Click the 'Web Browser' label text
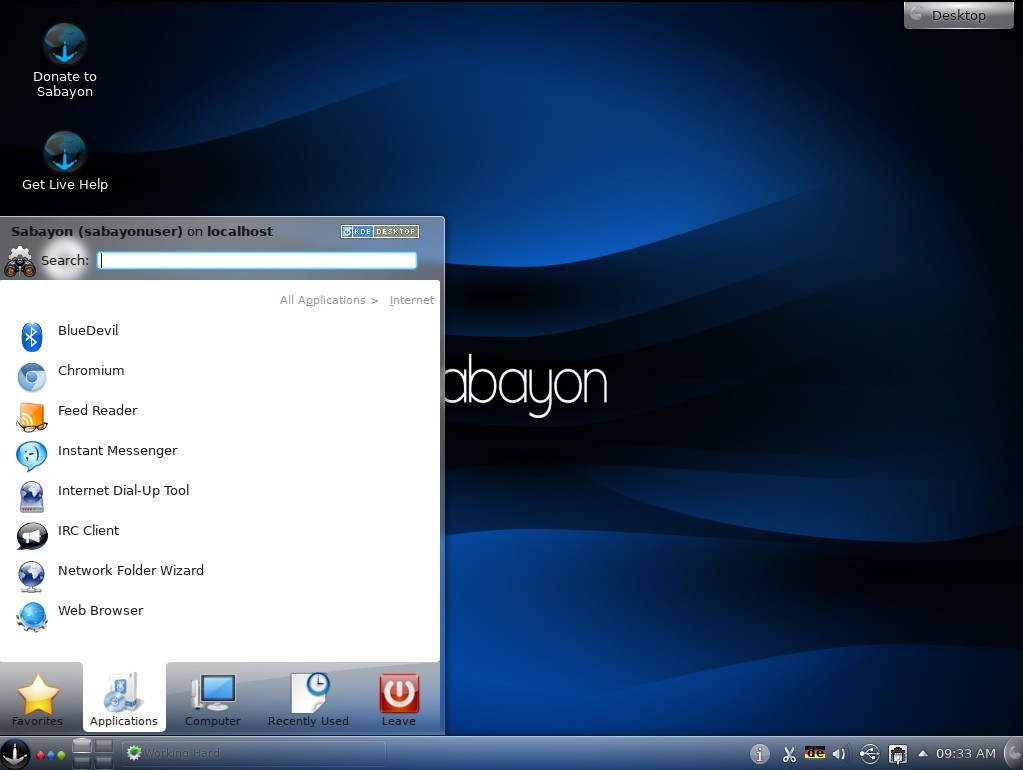This screenshot has height=770, width=1023. click(100, 611)
